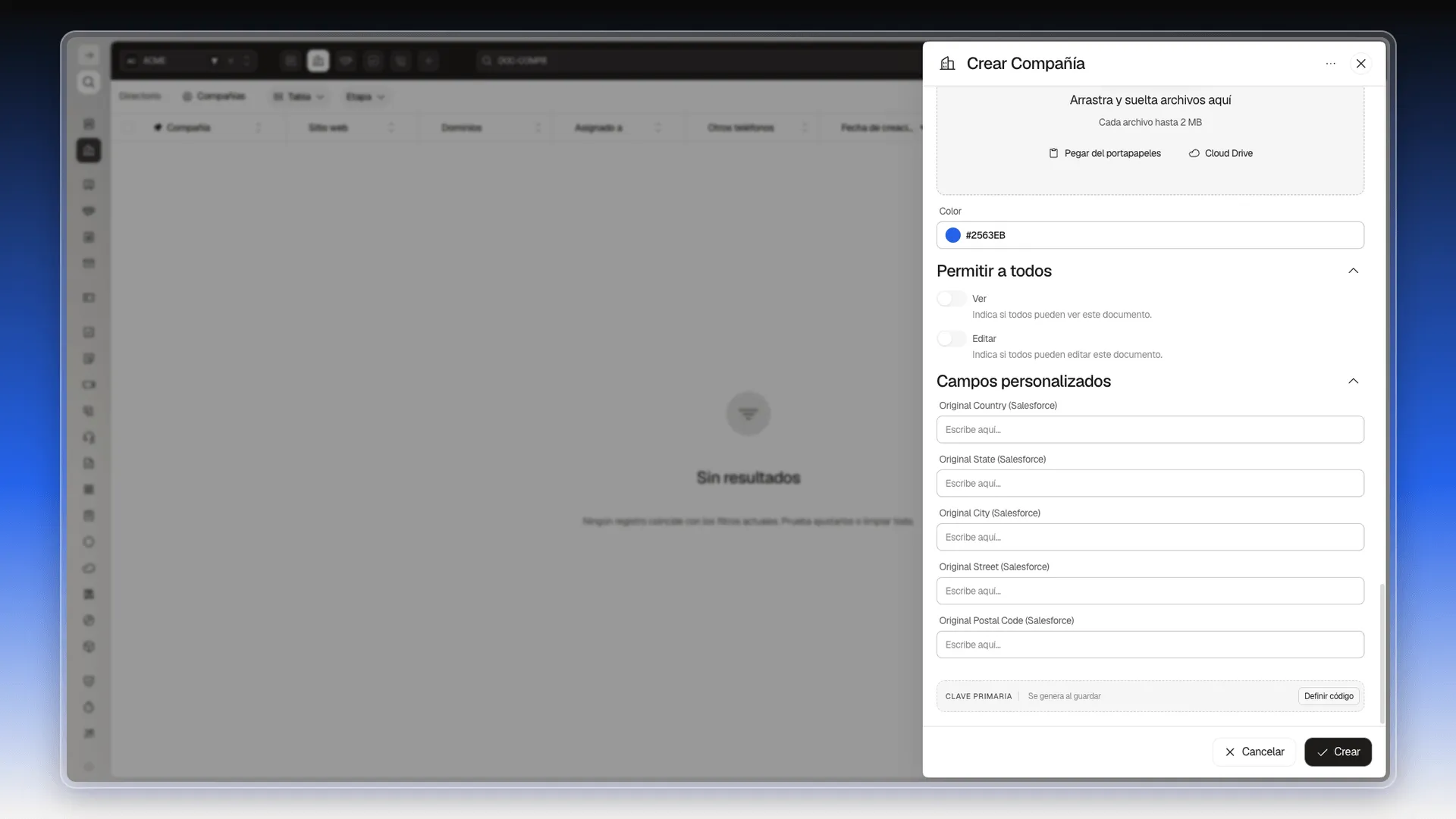The height and width of the screenshot is (819, 1456).
Task: Click the top search bar
Action: [x=698, y=61]
